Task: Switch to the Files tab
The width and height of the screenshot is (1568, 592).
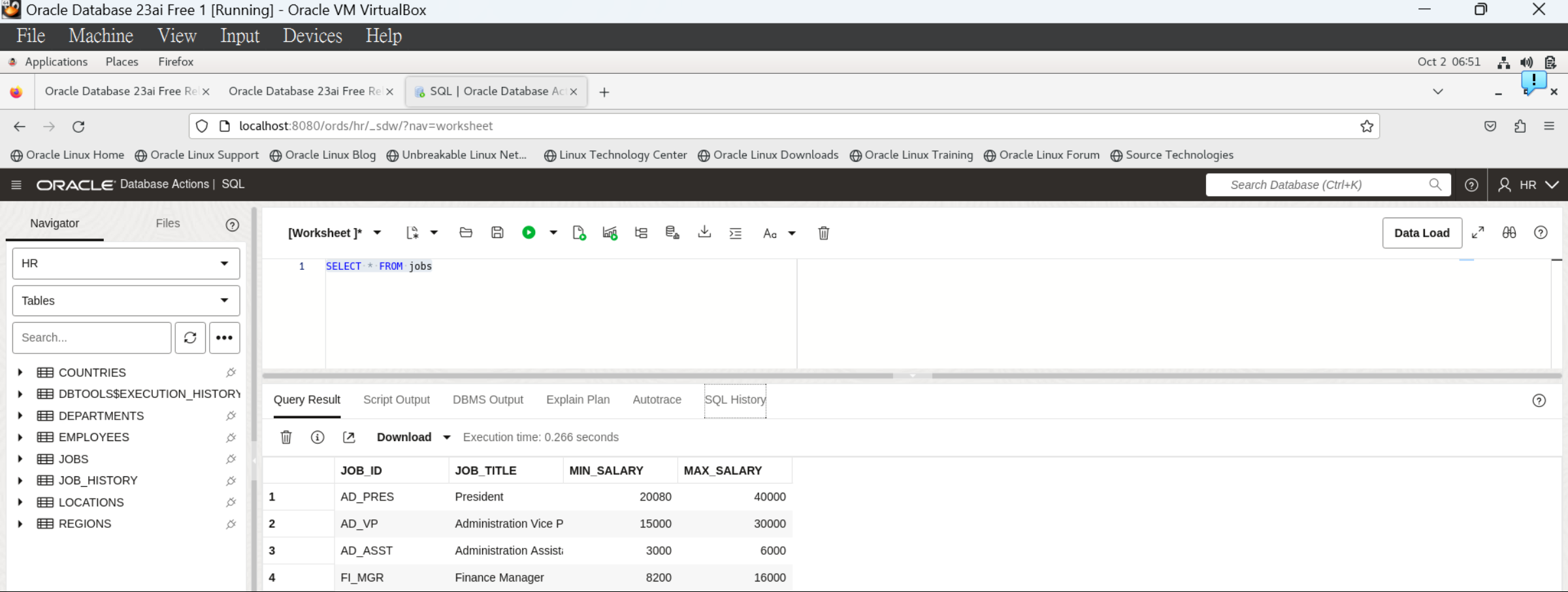Action: [x=168, y=223]
